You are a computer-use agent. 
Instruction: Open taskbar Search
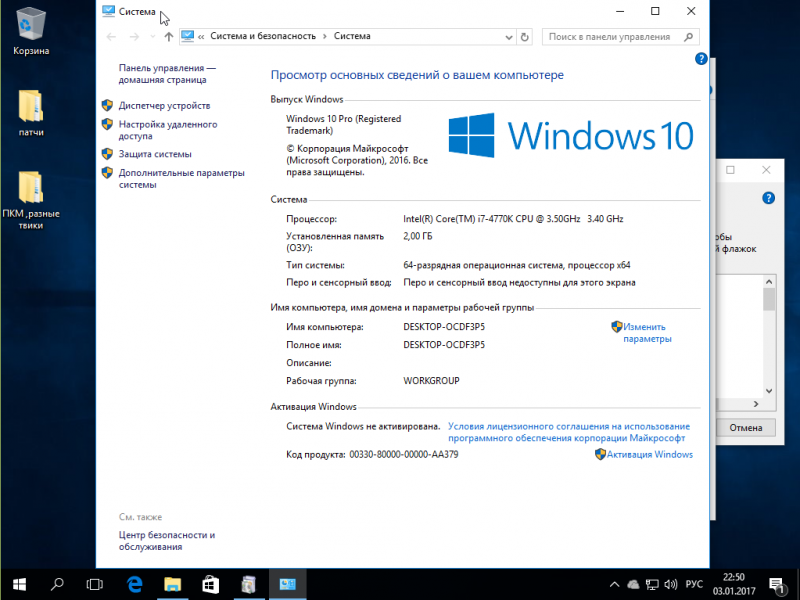(x=57, y=584)
